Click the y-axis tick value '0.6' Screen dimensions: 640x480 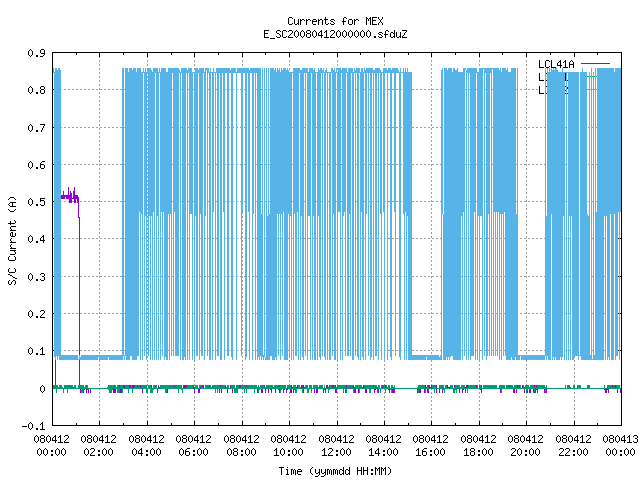pos(36,165)
